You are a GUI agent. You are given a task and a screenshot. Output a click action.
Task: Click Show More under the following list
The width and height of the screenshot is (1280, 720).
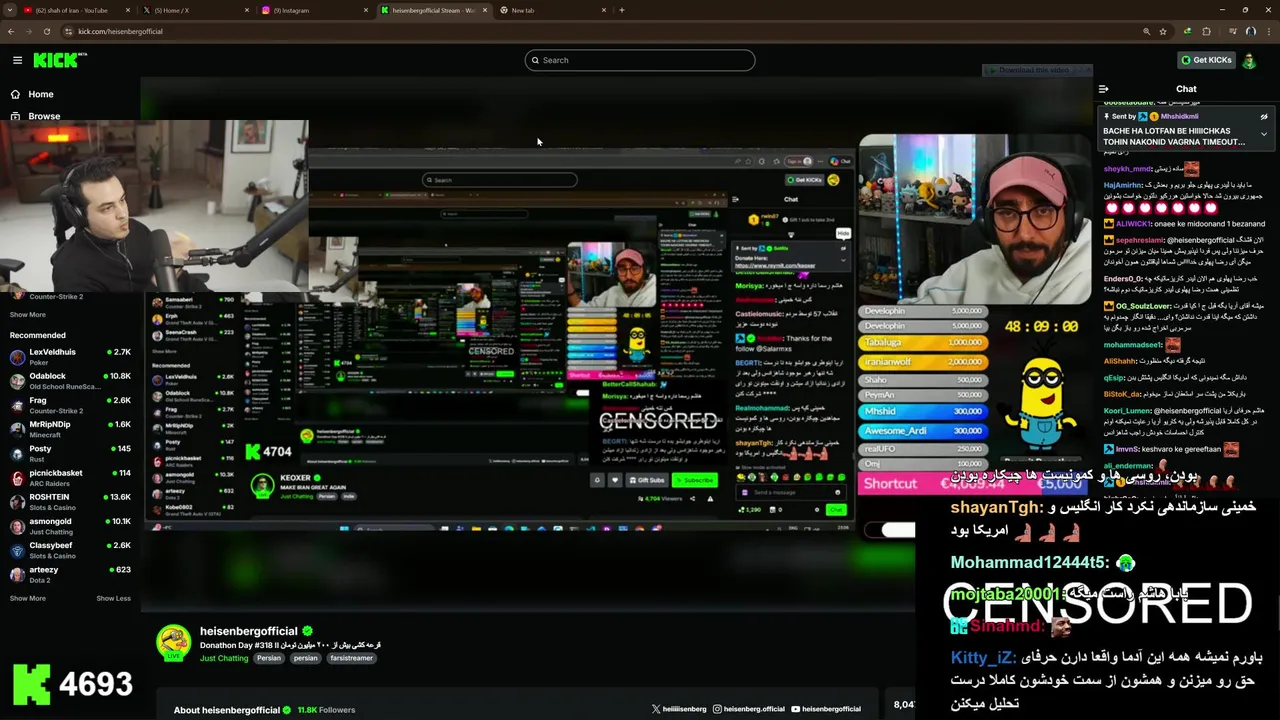point(27,315)
